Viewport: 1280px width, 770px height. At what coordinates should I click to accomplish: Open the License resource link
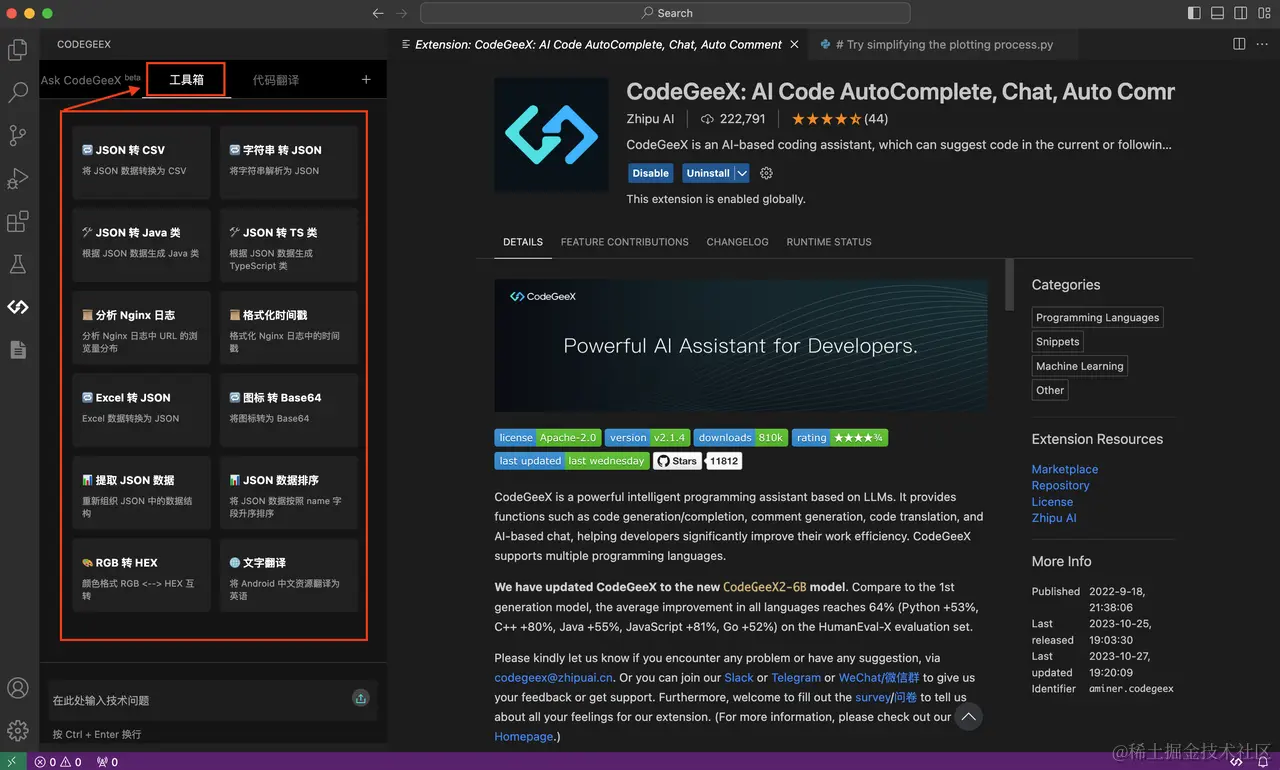click(x=1052, y=502)
